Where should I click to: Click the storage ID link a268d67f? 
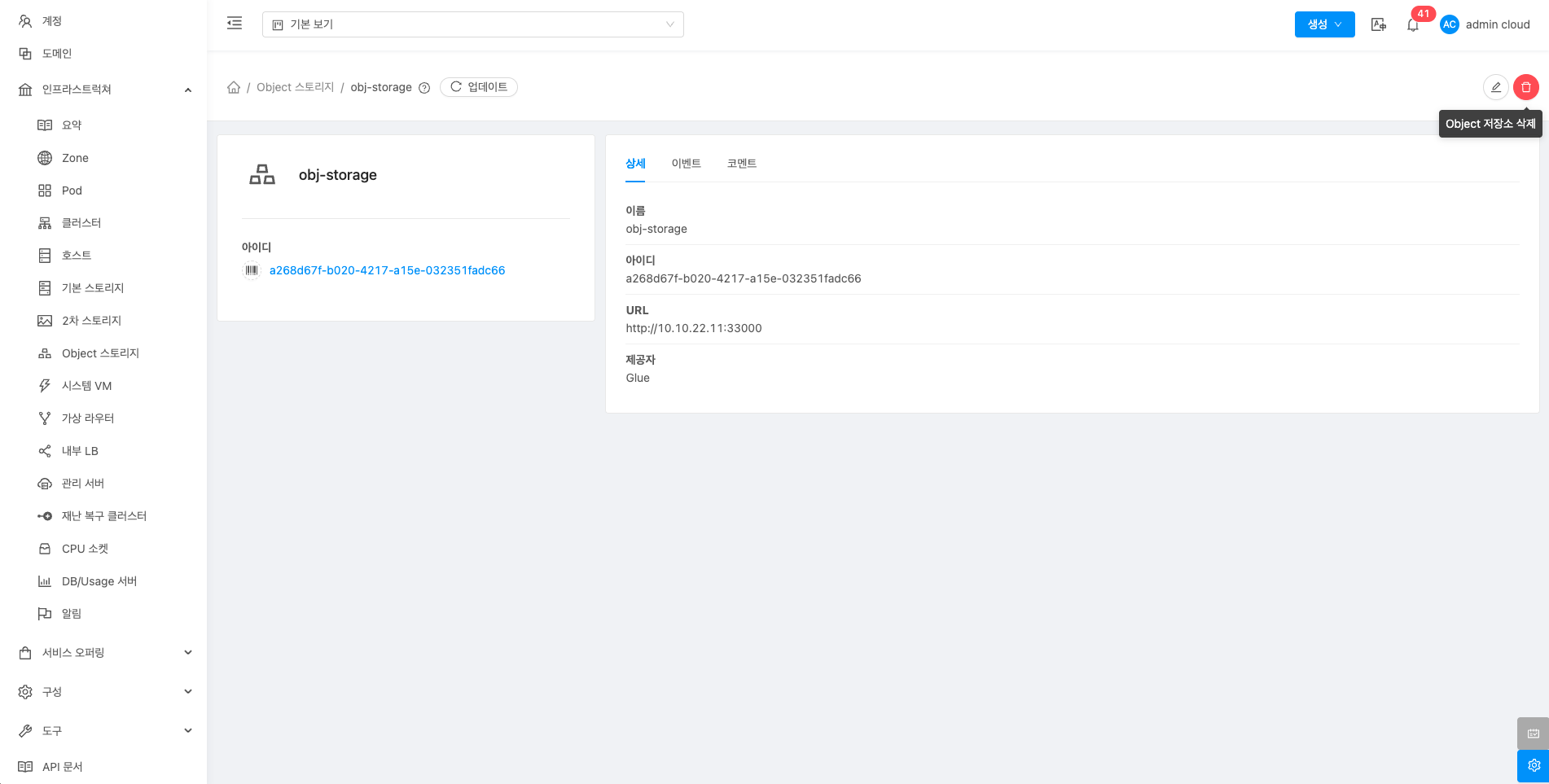pyautogui.click(x=387, y=270)
